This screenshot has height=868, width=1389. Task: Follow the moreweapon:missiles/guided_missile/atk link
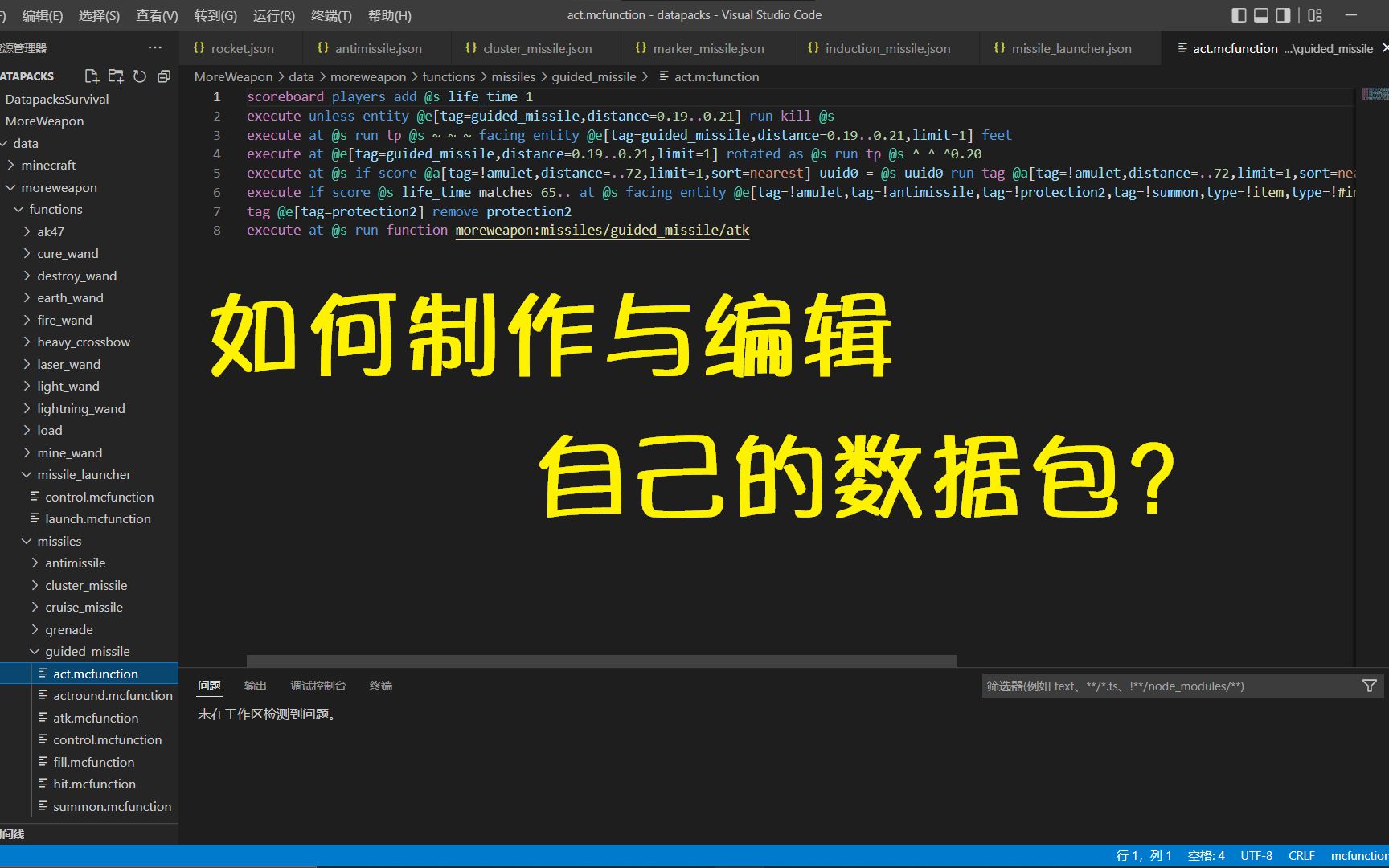602,230
